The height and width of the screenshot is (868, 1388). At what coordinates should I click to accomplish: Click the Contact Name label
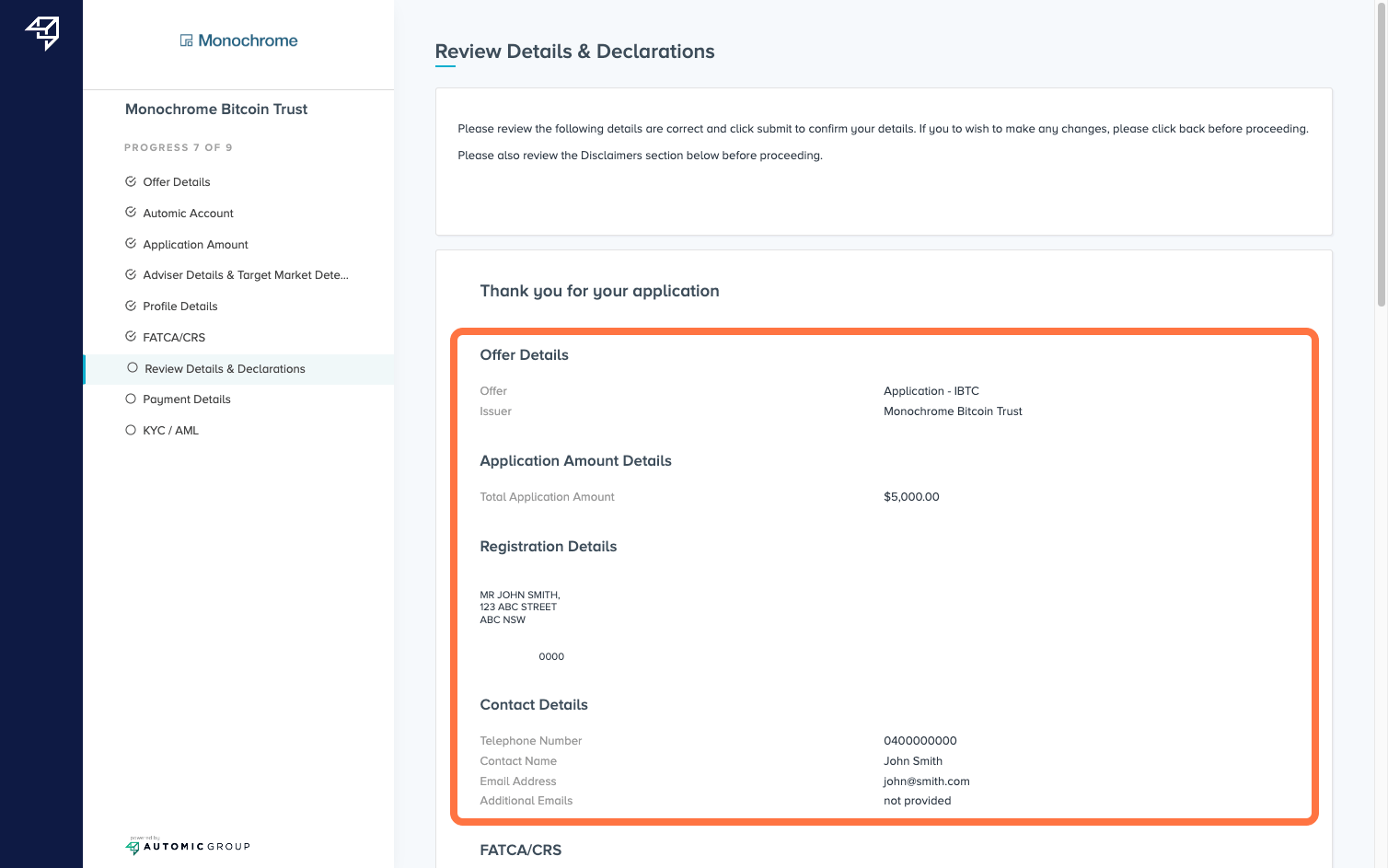[518, 761]
